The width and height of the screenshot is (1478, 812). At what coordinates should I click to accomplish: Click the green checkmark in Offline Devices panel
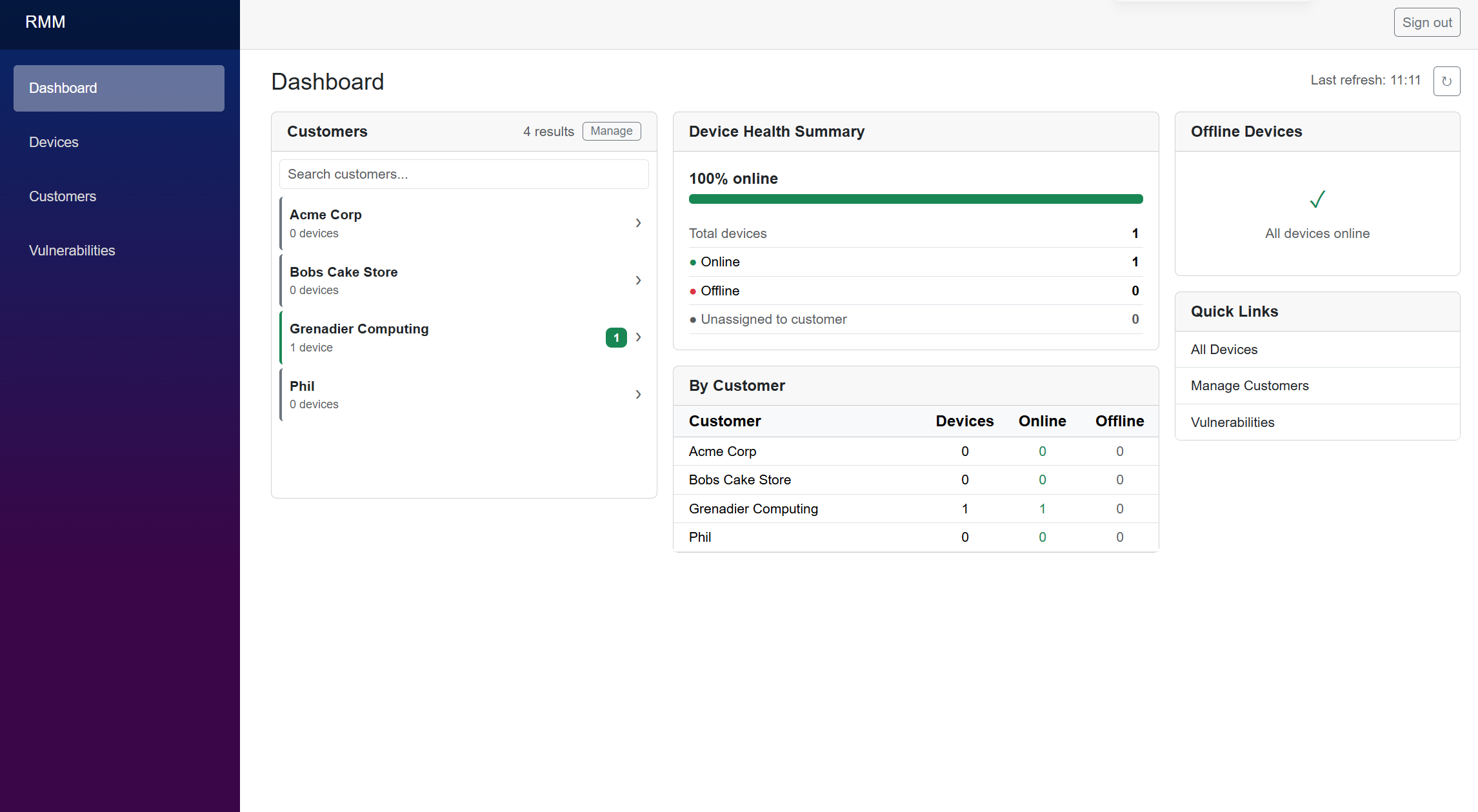pos(1317,200)
